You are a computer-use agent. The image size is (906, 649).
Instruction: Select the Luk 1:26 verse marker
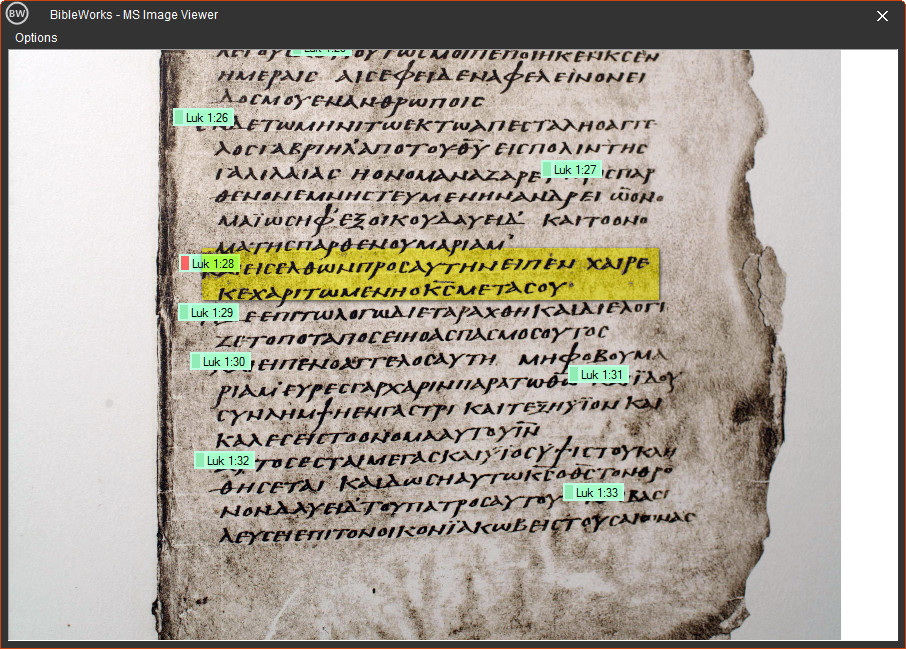(x=203, y=117)
